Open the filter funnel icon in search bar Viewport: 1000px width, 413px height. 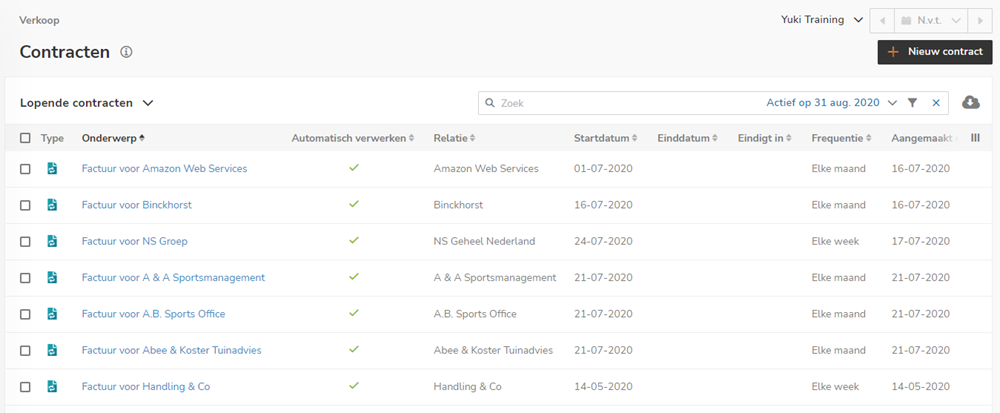coord(913,103)
